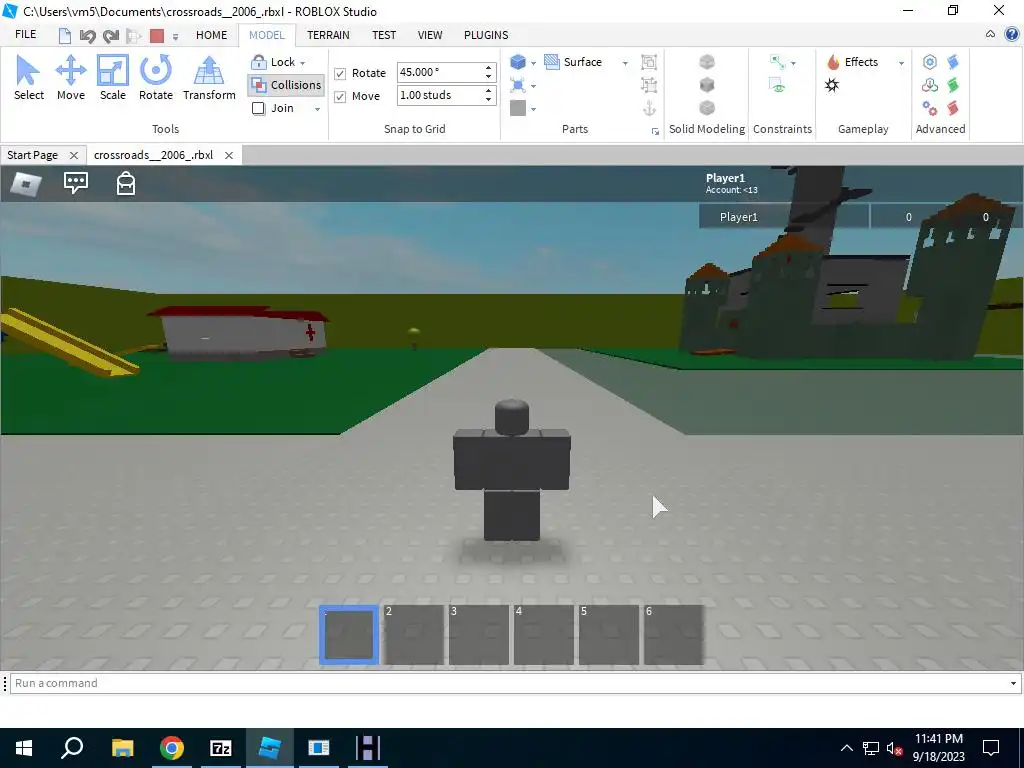Expand the Part type dropdown arrow
The height and width of the screenshot is (768, 1024).
pyautogui.click(x=534, y=63)
